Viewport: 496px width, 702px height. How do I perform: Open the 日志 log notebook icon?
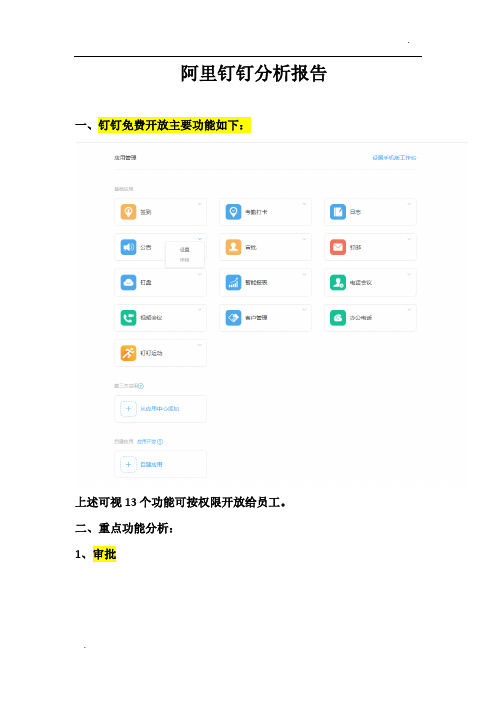tap(338, 212)
